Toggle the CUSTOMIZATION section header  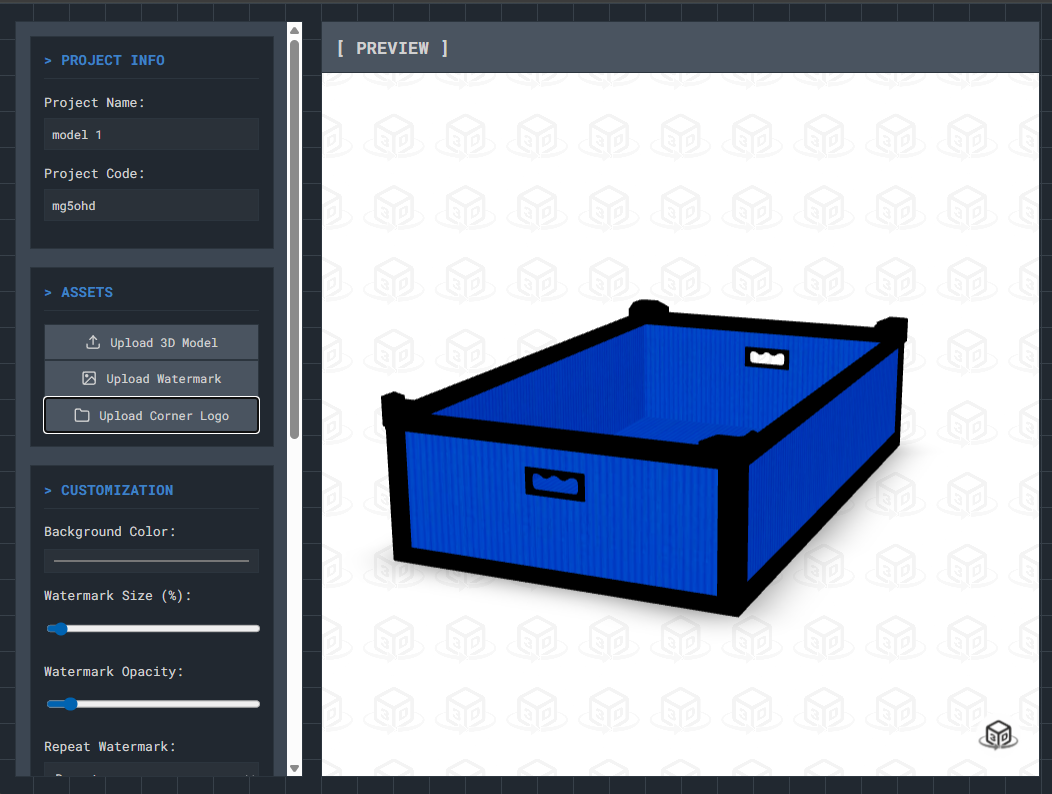109,490
